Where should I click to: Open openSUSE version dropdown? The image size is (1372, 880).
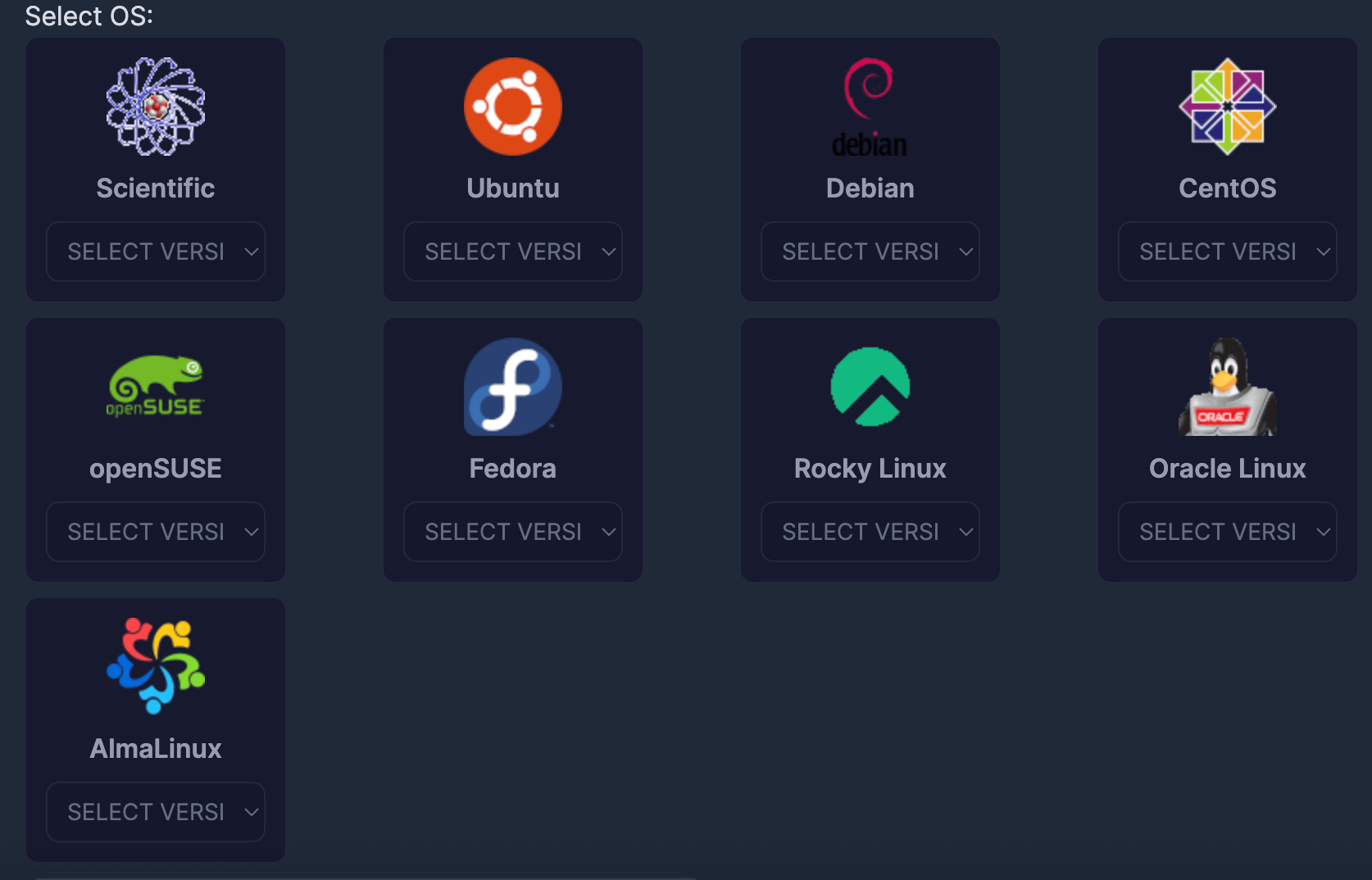point(156,532)
